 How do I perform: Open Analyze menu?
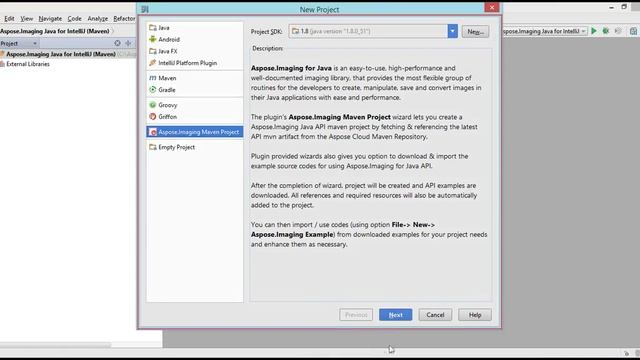point(98,19)
